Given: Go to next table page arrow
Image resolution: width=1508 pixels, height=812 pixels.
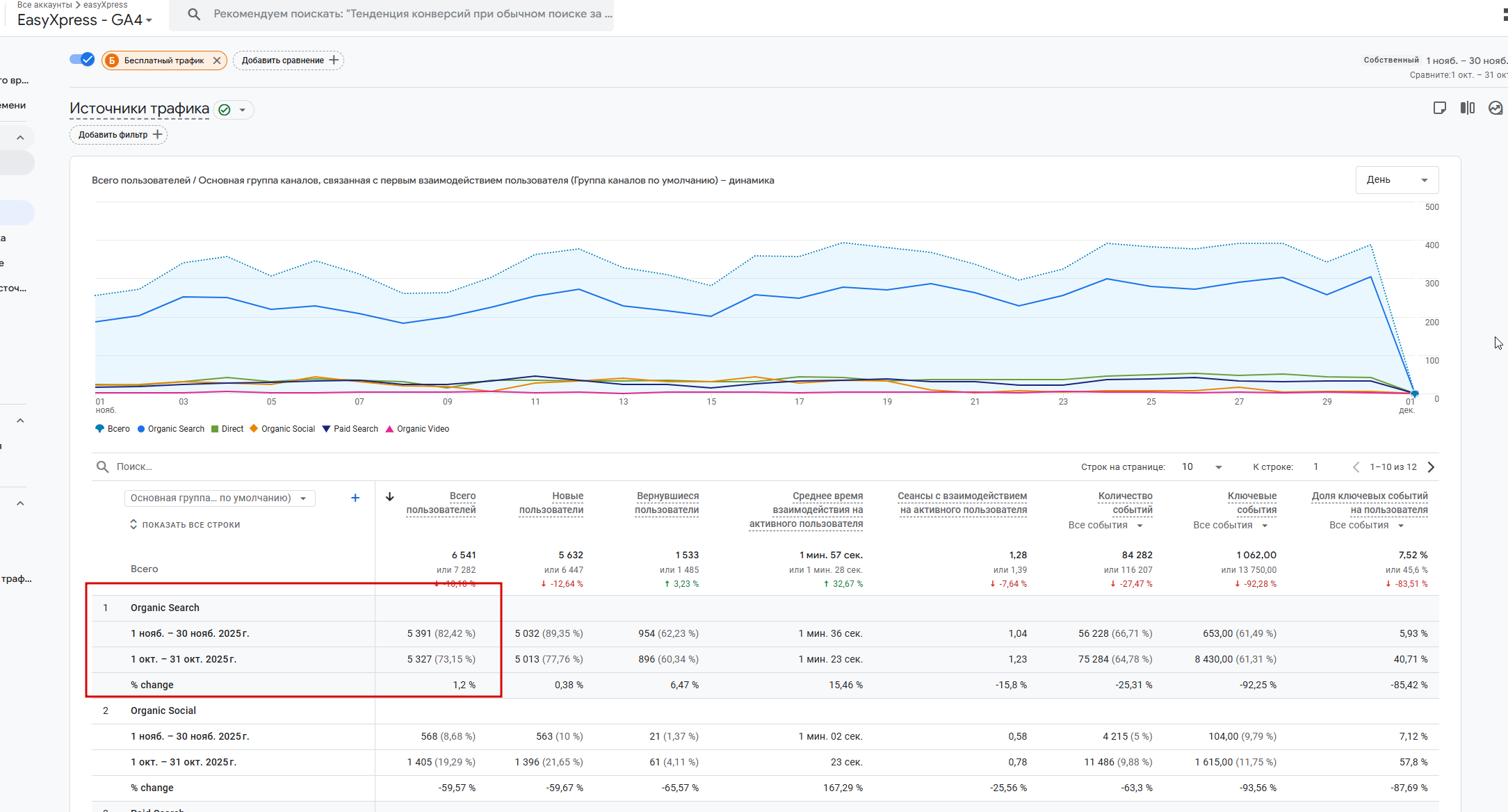Looking at the screenshot, I should click(1431, 467).
